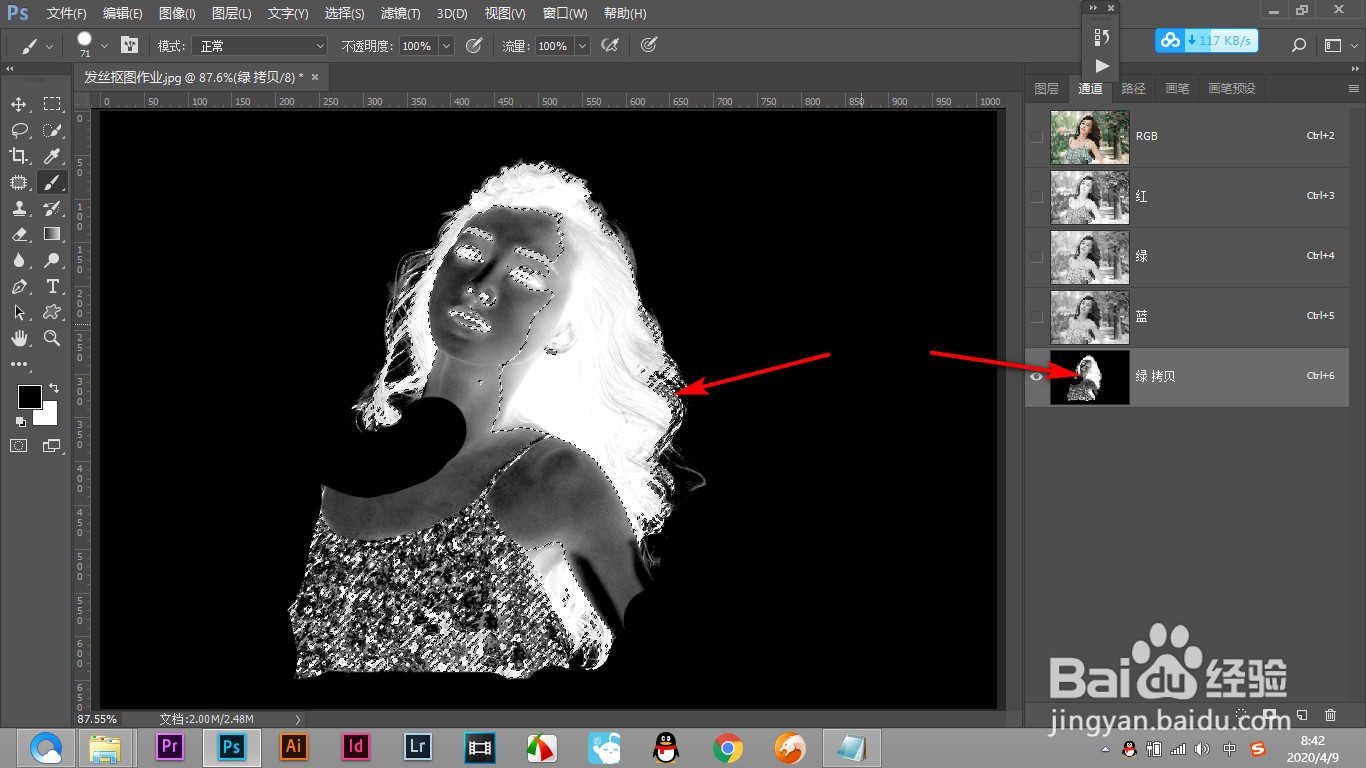Select the Patch healing tool
The image size is (1366, 768).
(x=19, y=182)
